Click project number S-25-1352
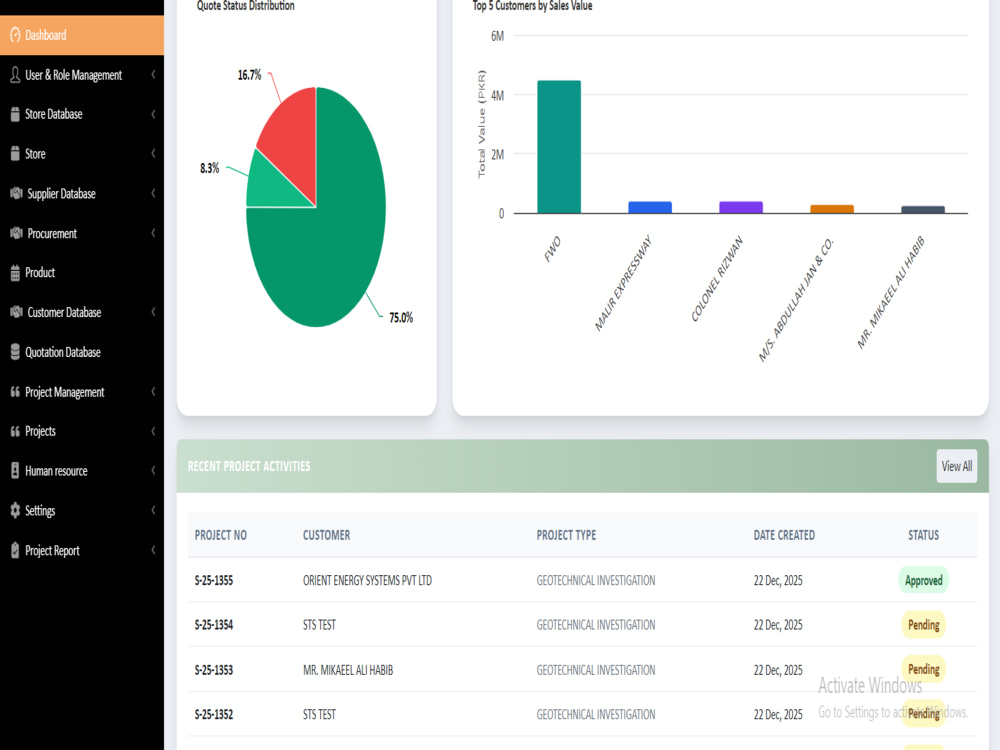The height and width of the screenshot is (750, 1000). [x=214, y=714]
